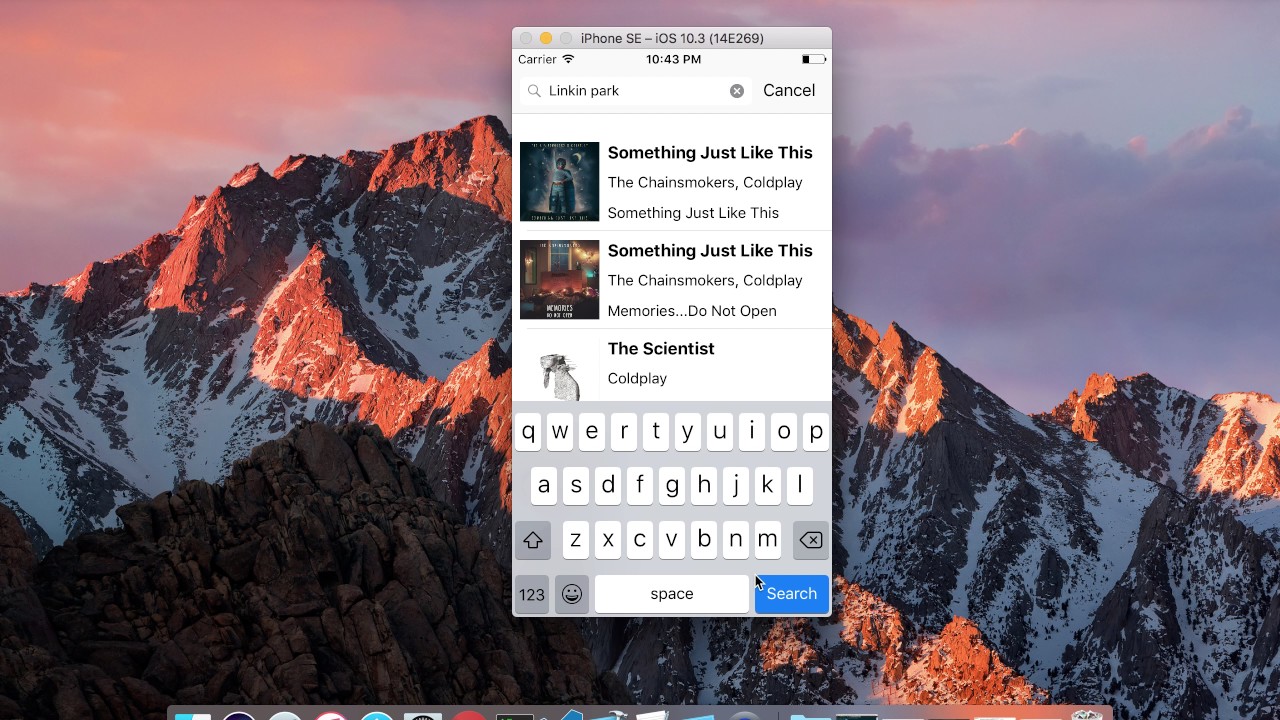Tap the n key

coord(736,540)
